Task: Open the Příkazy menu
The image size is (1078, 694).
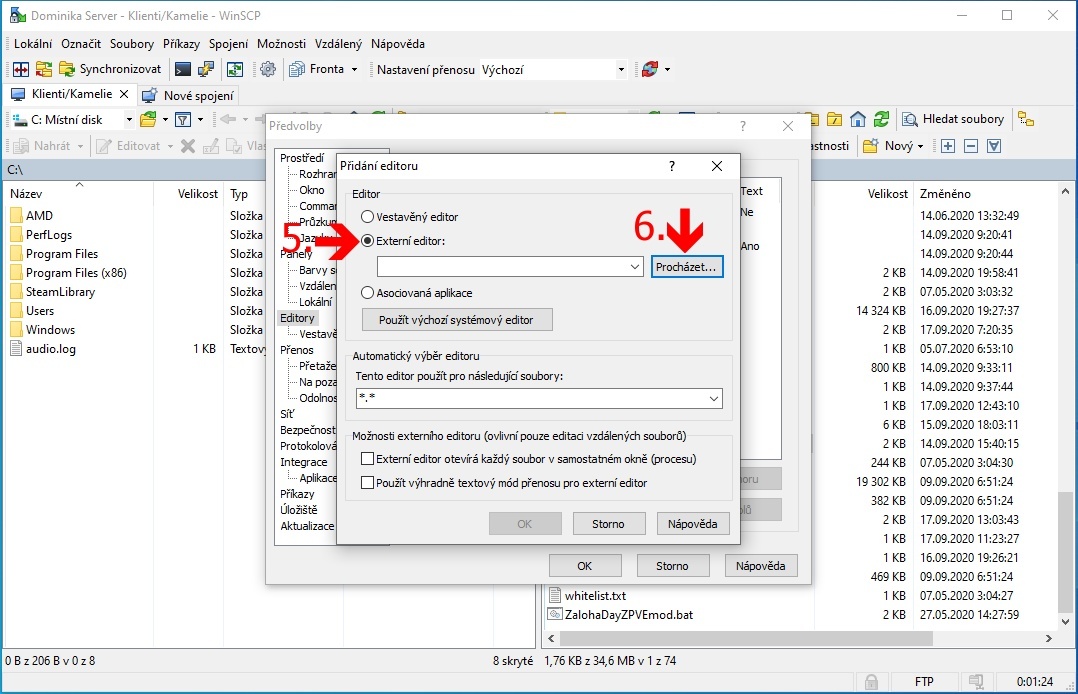Action: (182, 44)
